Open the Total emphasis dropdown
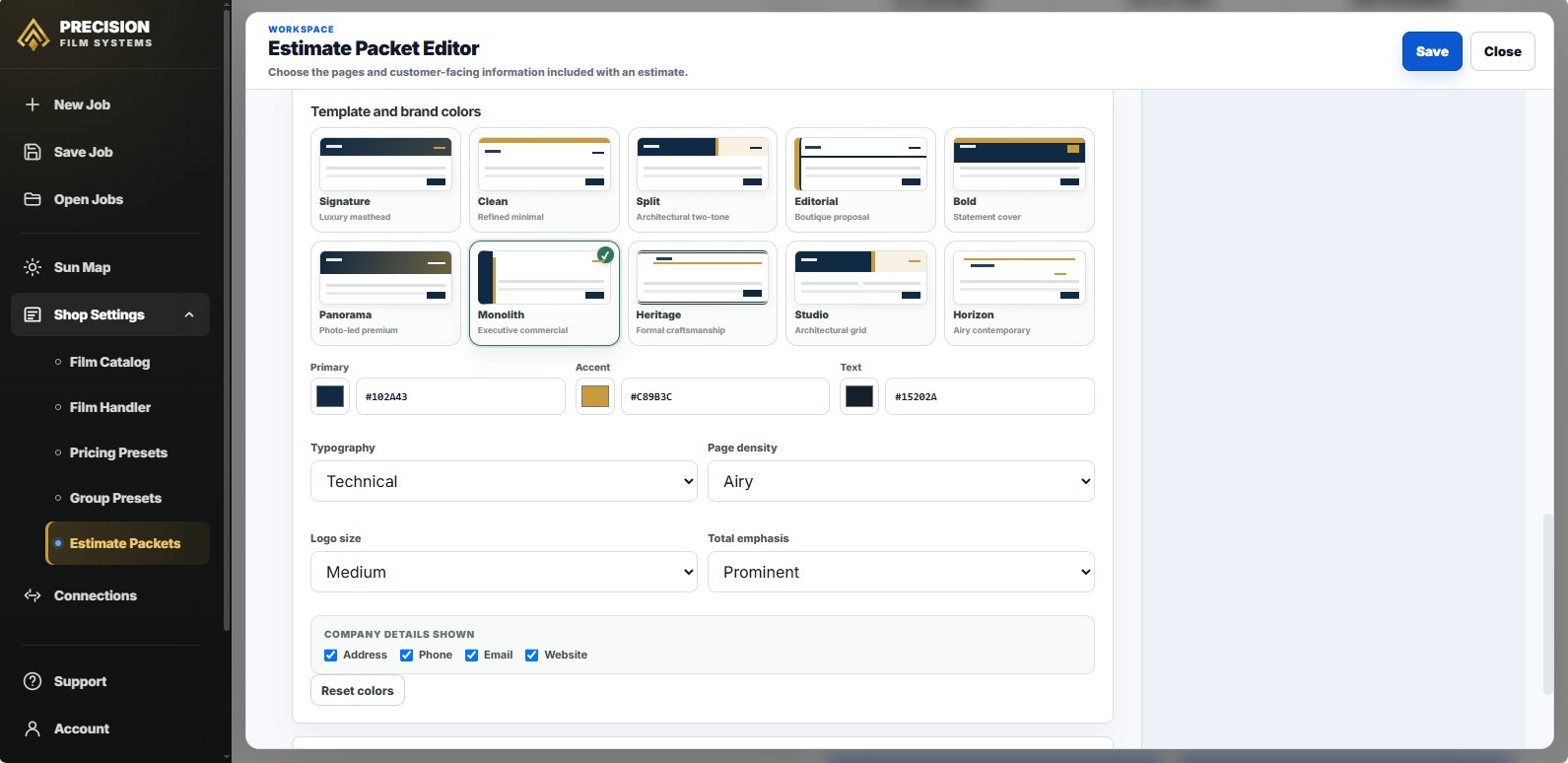The height and width of the screenshot is (763, 1568). coord(901,572)
